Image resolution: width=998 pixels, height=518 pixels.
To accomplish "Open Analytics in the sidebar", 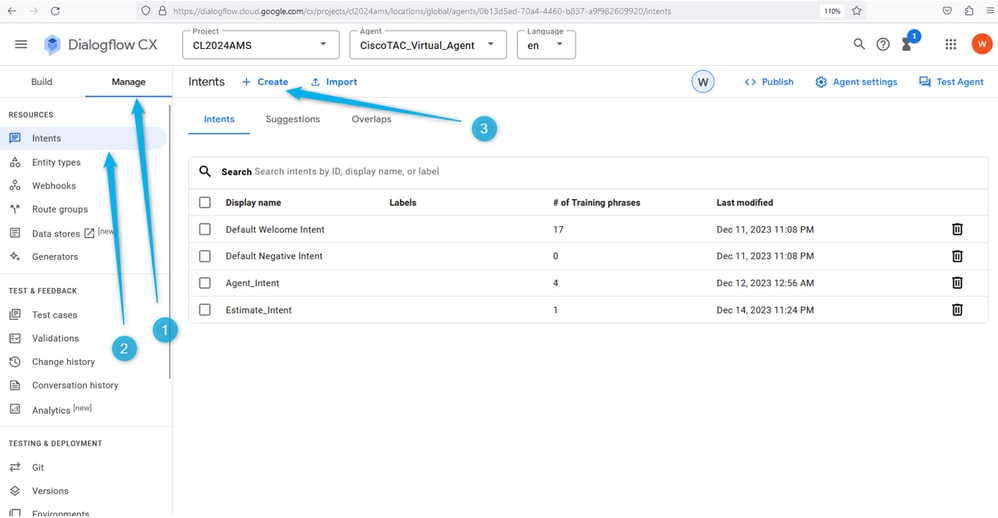I will pyautogui.click(x=51, y=410).
